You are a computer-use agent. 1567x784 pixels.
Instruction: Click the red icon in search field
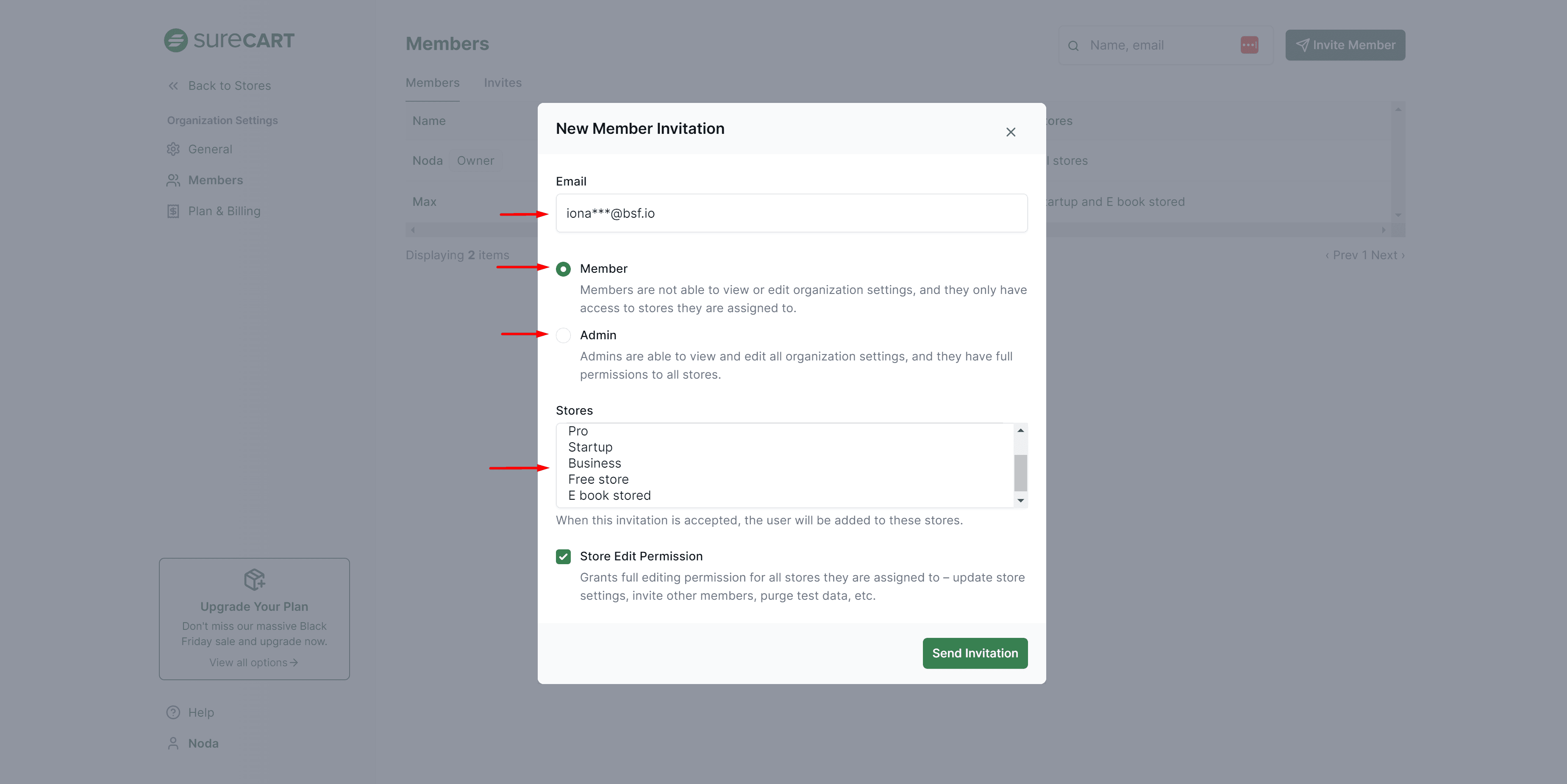pyautogui.click(x=1249, y=45)
